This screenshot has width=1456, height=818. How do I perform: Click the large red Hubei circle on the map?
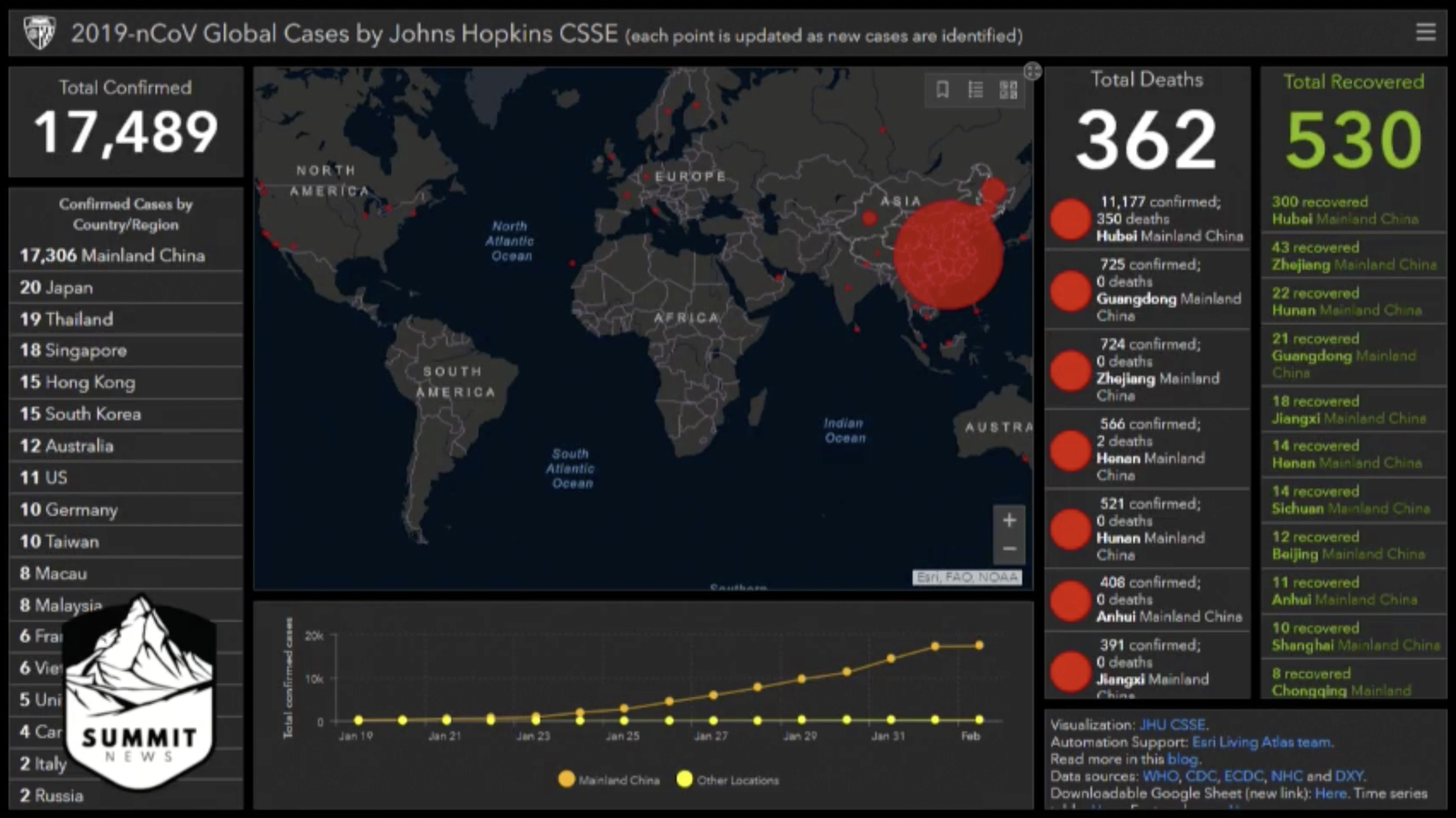coord(948,254)
